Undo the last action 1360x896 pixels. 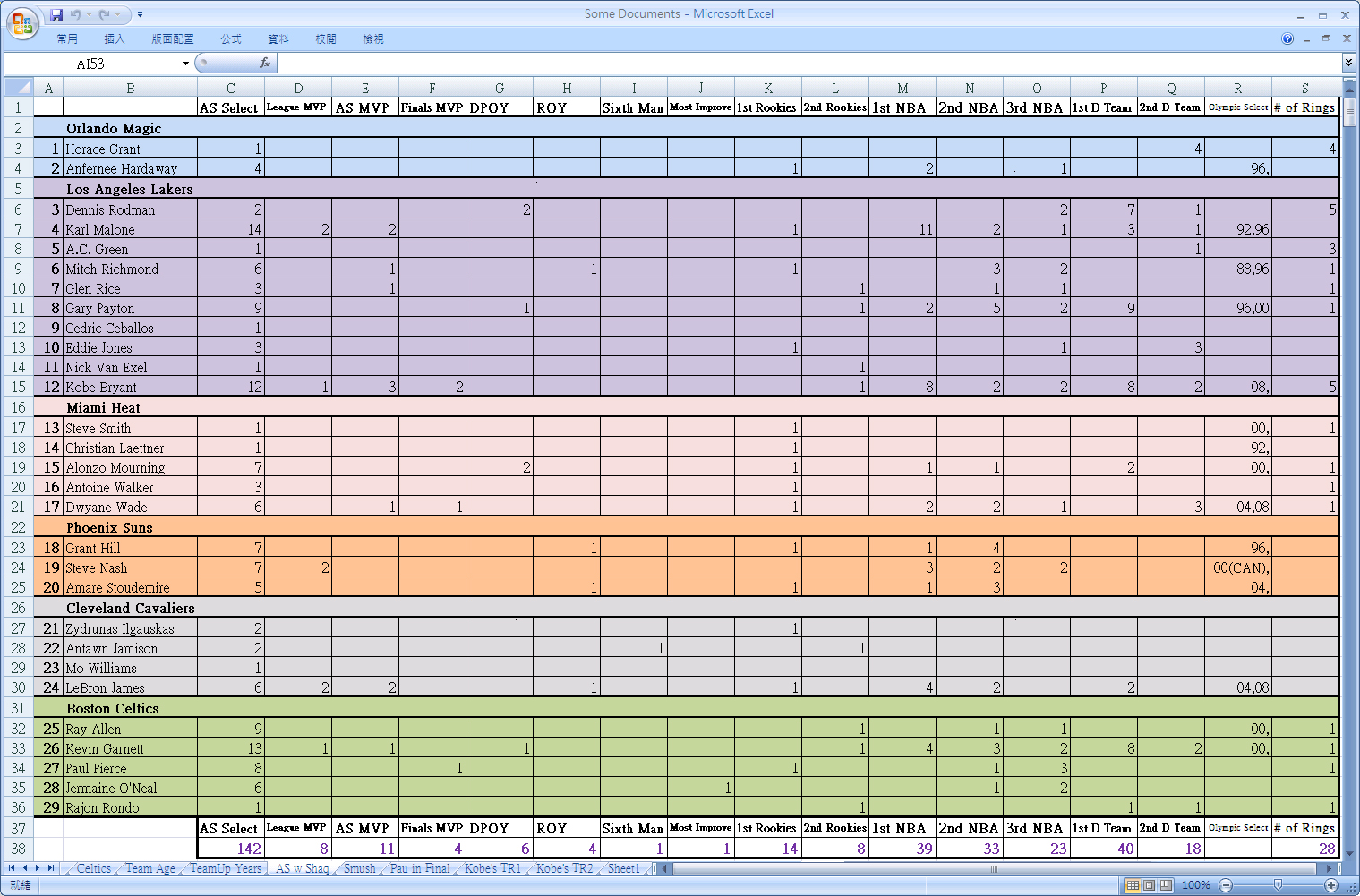click(75, 14)
